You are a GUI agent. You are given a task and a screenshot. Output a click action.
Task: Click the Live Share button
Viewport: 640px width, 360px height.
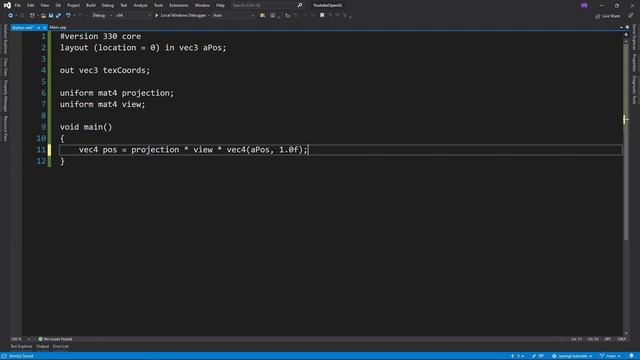click(608, 16)
